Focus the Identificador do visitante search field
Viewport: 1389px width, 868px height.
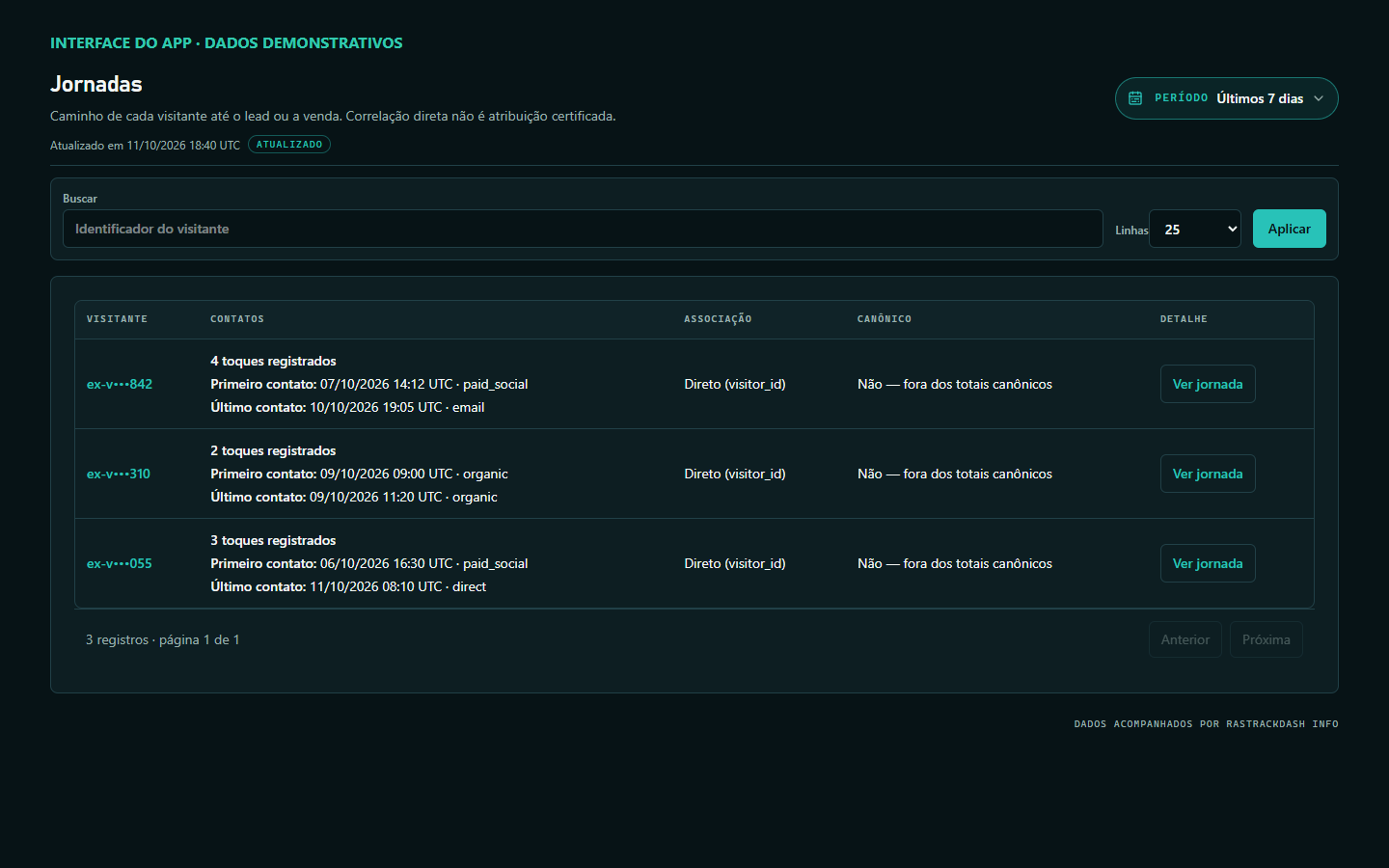(583, 229)
